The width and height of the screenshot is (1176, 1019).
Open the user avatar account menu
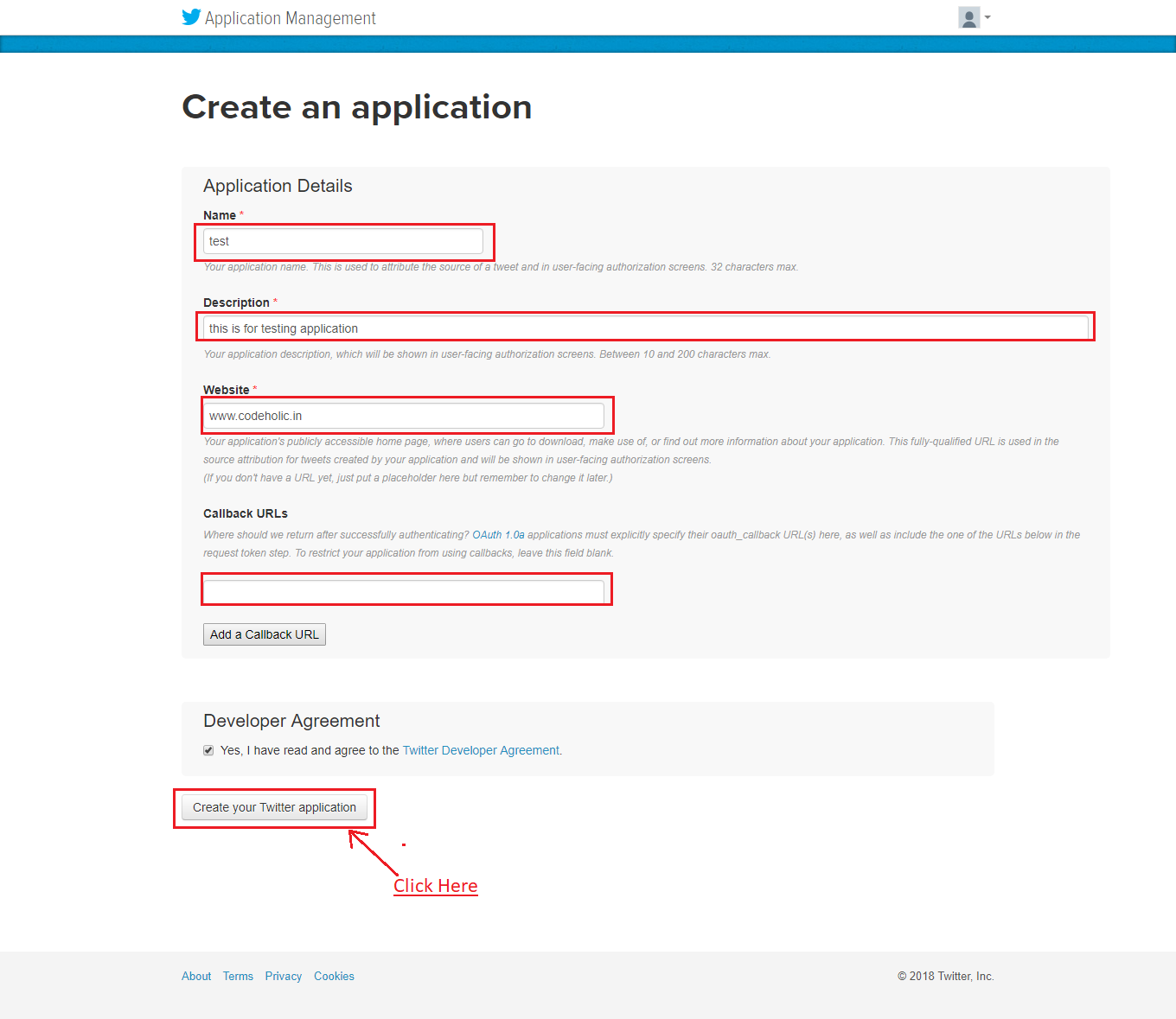[975, 17]
